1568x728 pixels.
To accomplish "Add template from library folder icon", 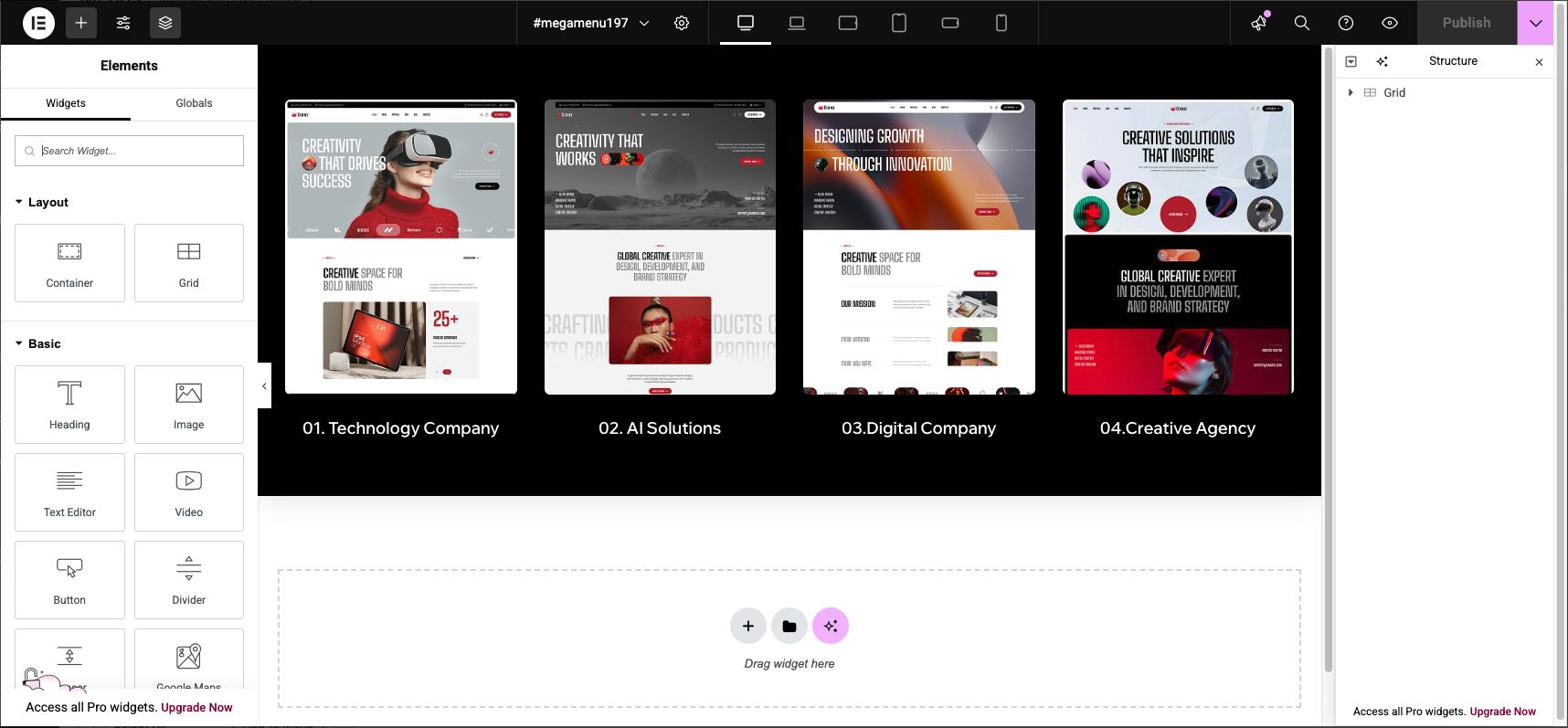I will pos(789,626).
